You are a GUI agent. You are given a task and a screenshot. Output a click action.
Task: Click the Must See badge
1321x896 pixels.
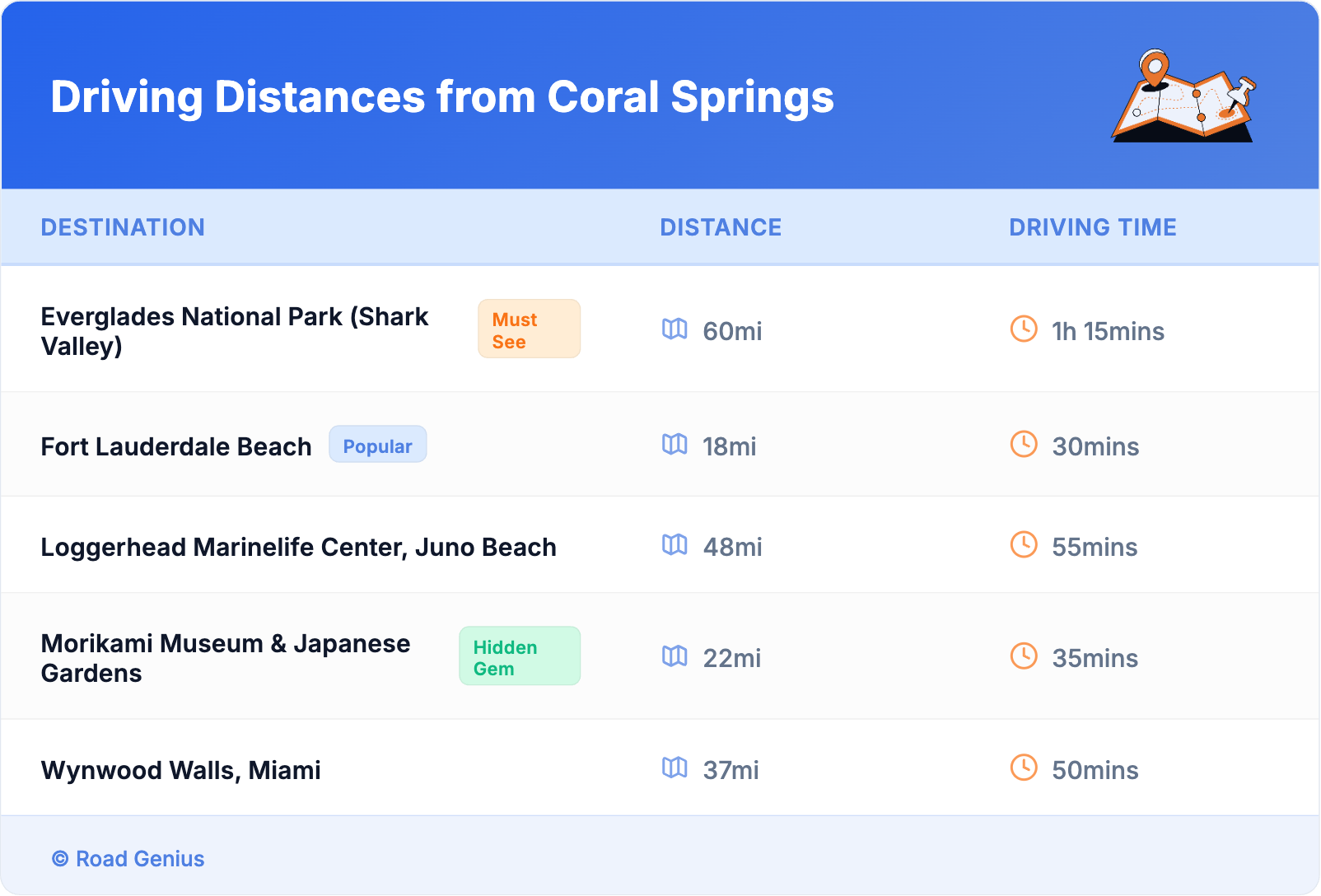point(529,329)
